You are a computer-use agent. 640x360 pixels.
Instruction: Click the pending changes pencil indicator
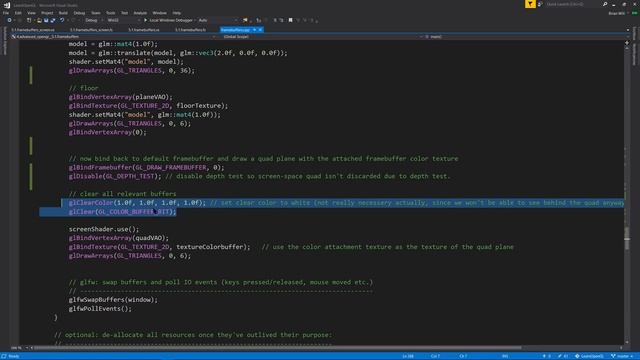pyautogui.click(x=563, y=356)
